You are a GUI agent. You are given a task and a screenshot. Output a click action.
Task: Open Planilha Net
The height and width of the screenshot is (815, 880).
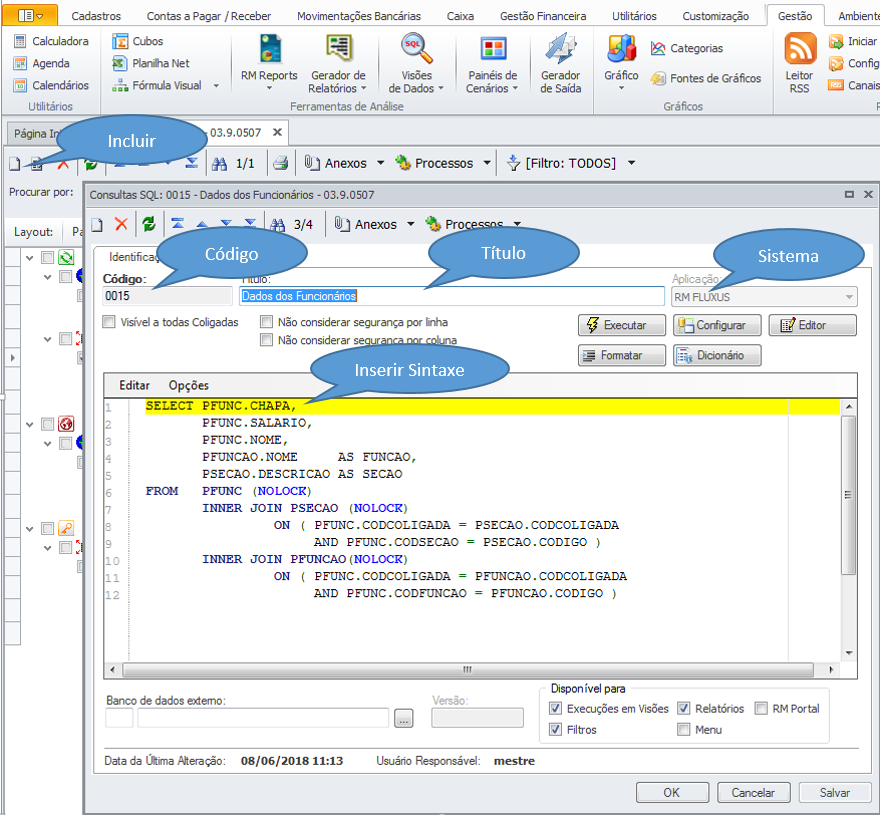click(150, 63)
